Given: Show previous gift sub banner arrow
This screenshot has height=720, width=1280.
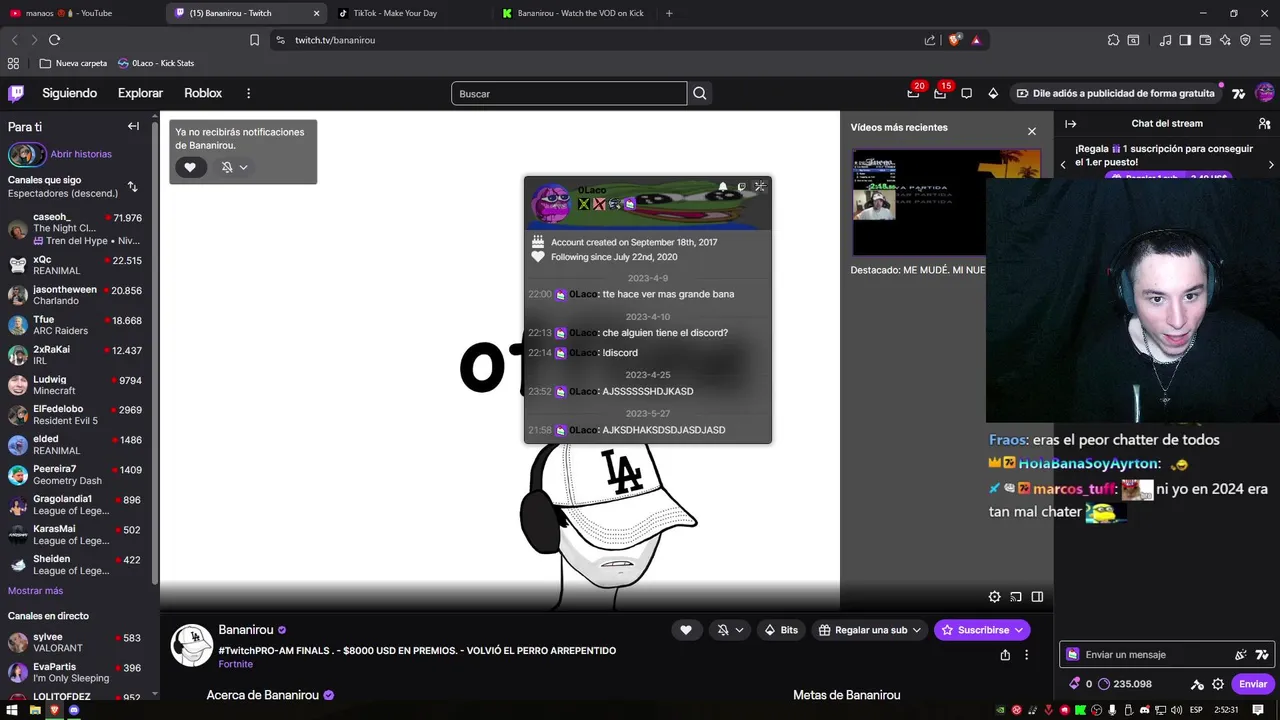Looking at the screenshot, I should pyautogui.click(x=1063, y=164).
